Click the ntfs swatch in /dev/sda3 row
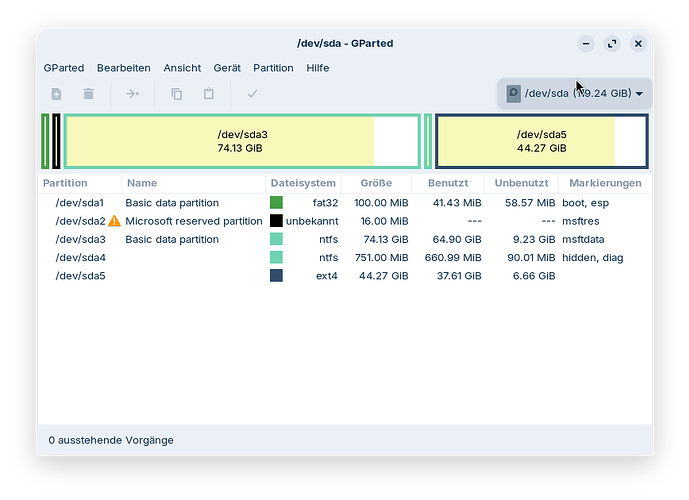Viewport: 689px width, 500px height. point(276,239)
